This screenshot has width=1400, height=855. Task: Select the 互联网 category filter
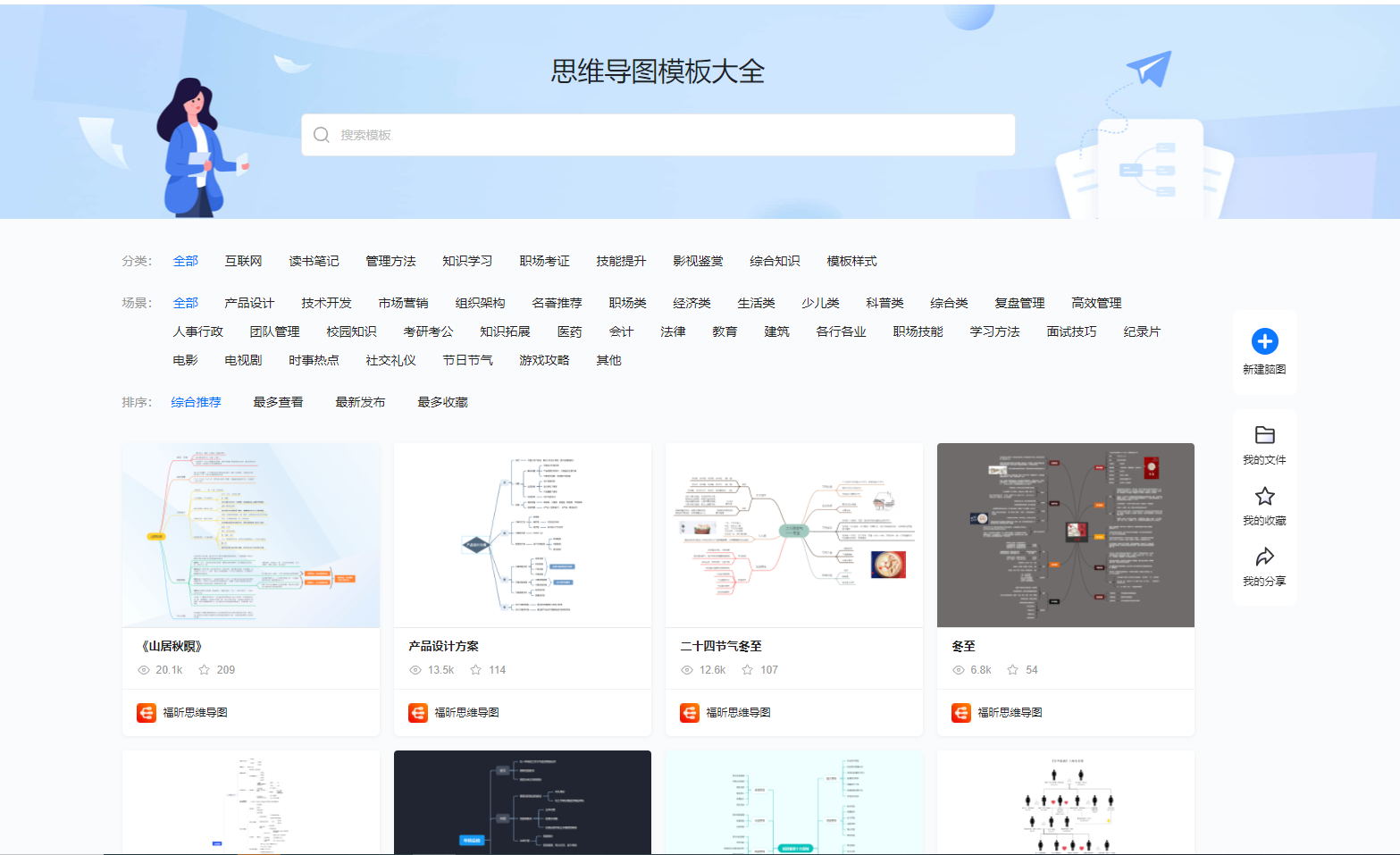(x=244, y=261)
